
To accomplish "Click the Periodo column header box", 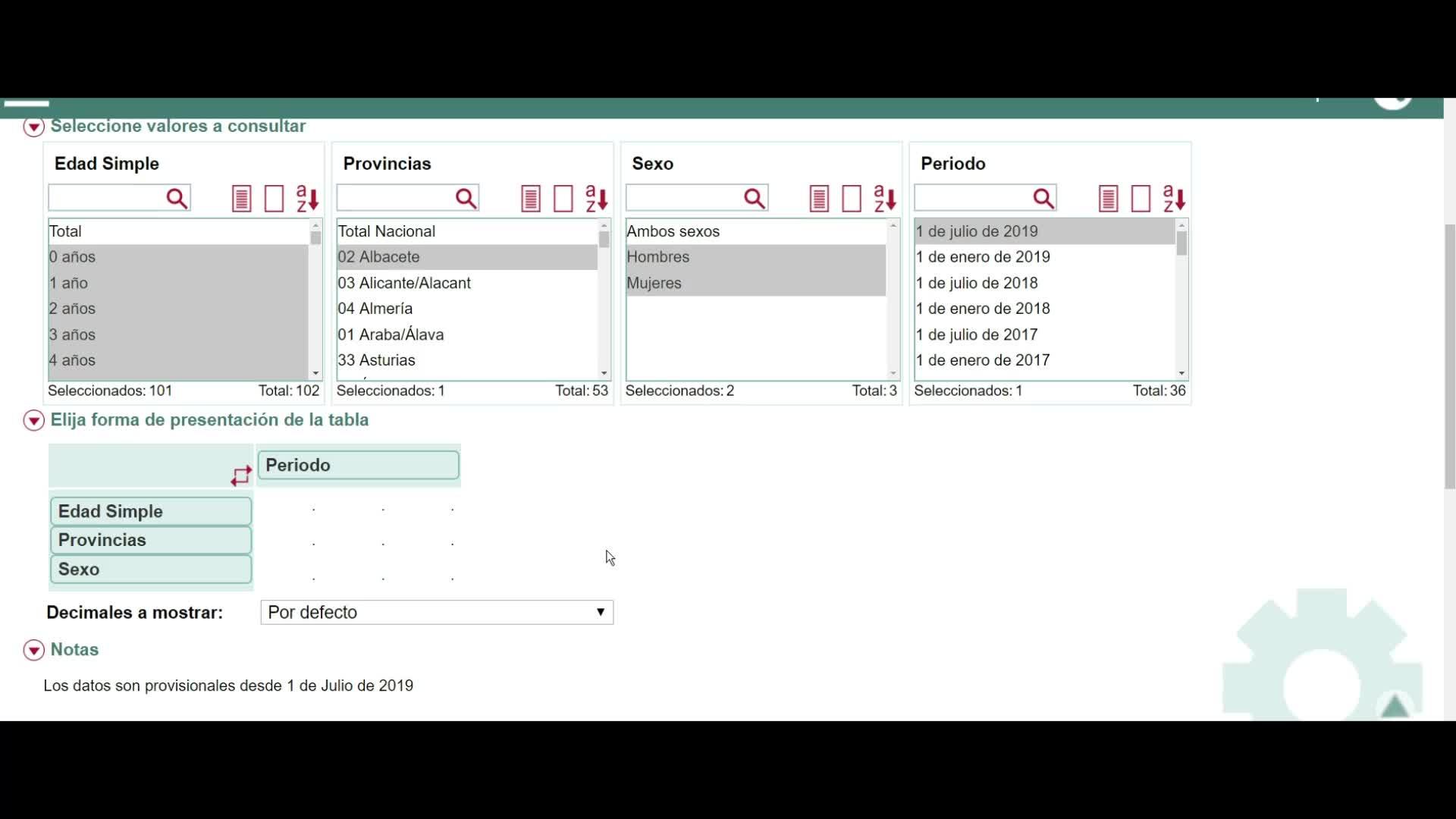I will pyautogui.click(x=358, y=465).
